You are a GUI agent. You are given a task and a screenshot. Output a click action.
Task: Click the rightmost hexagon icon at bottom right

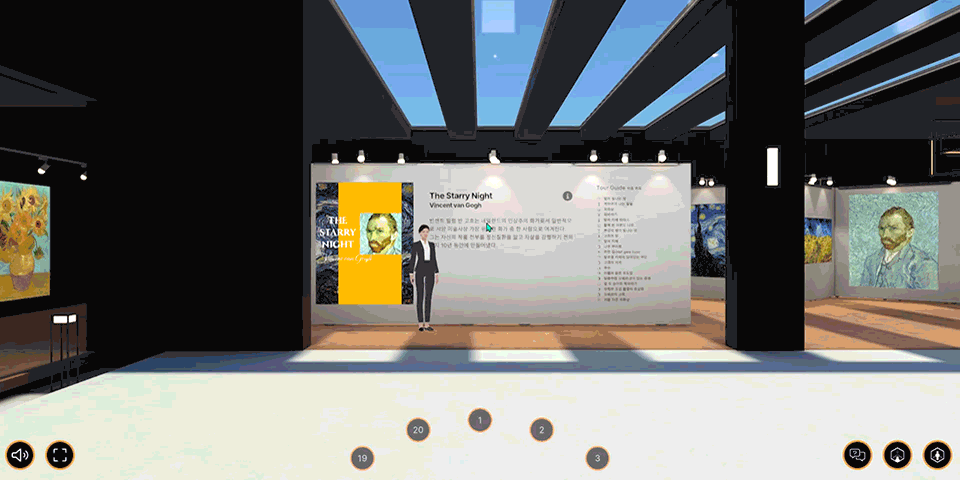coord(937,455)
